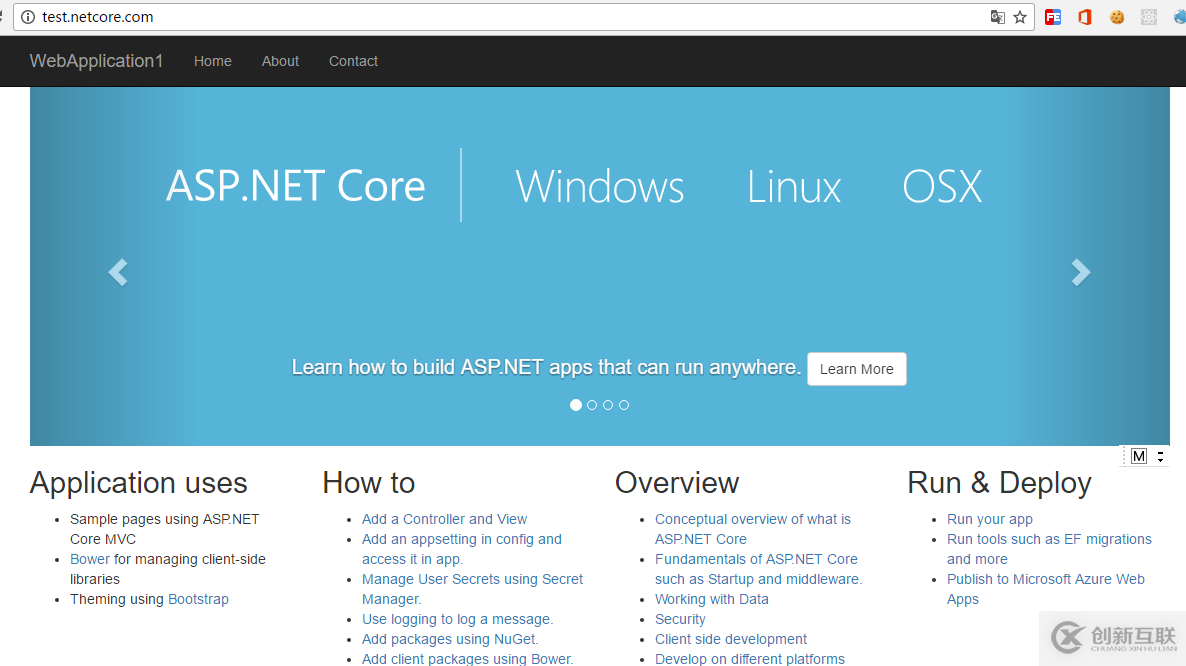Open the Contact page in navbar
The height and width of the screenshot is (666, 1186).
[353, 61]
